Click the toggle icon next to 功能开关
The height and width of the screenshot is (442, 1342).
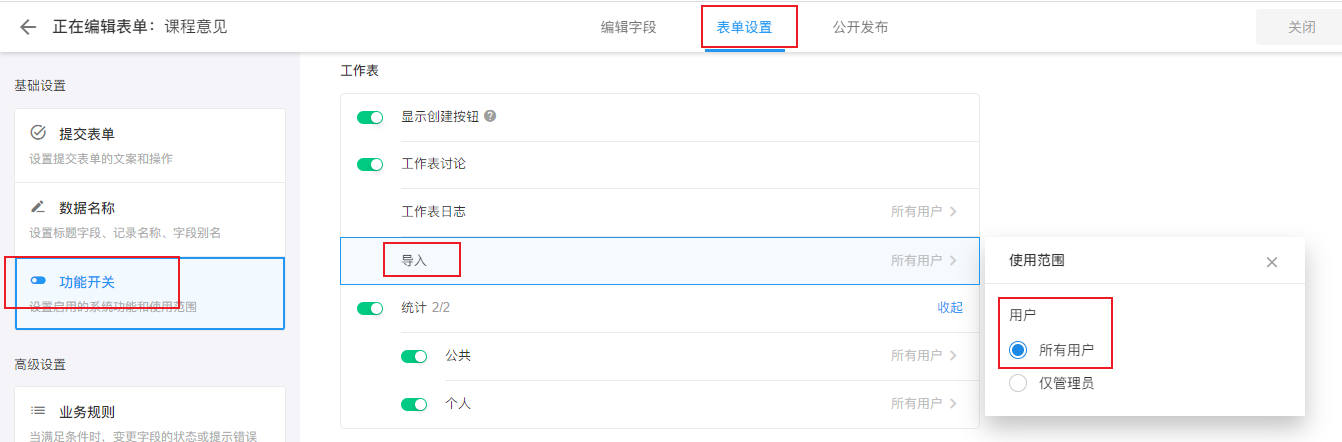(38, 282)
